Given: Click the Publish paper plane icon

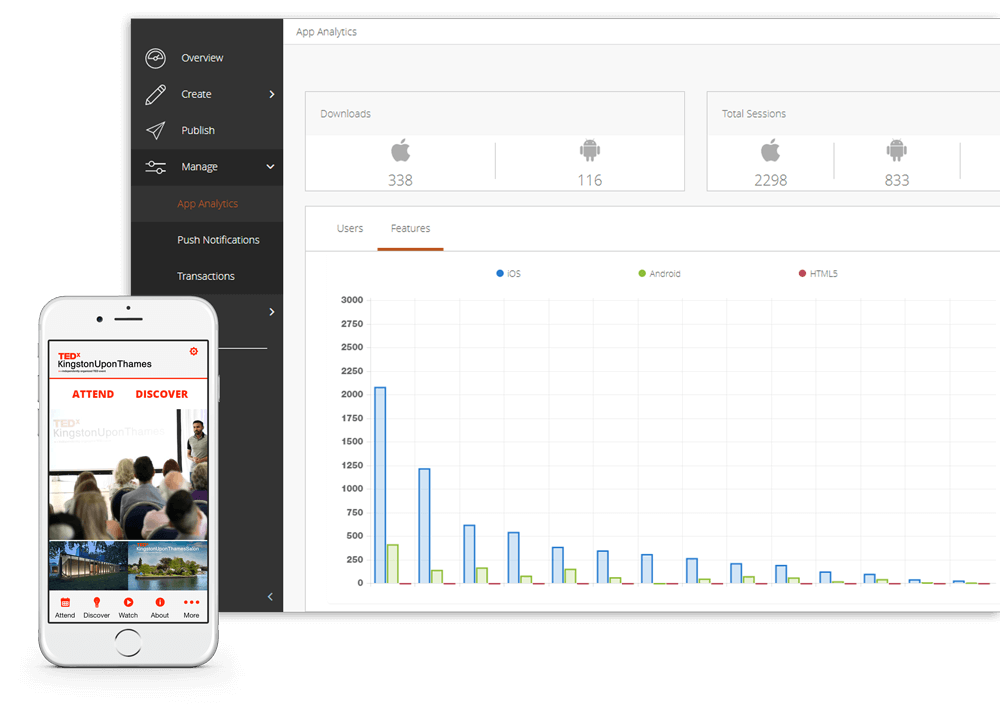Looking at the screenshot, I should tap(156, 130).
